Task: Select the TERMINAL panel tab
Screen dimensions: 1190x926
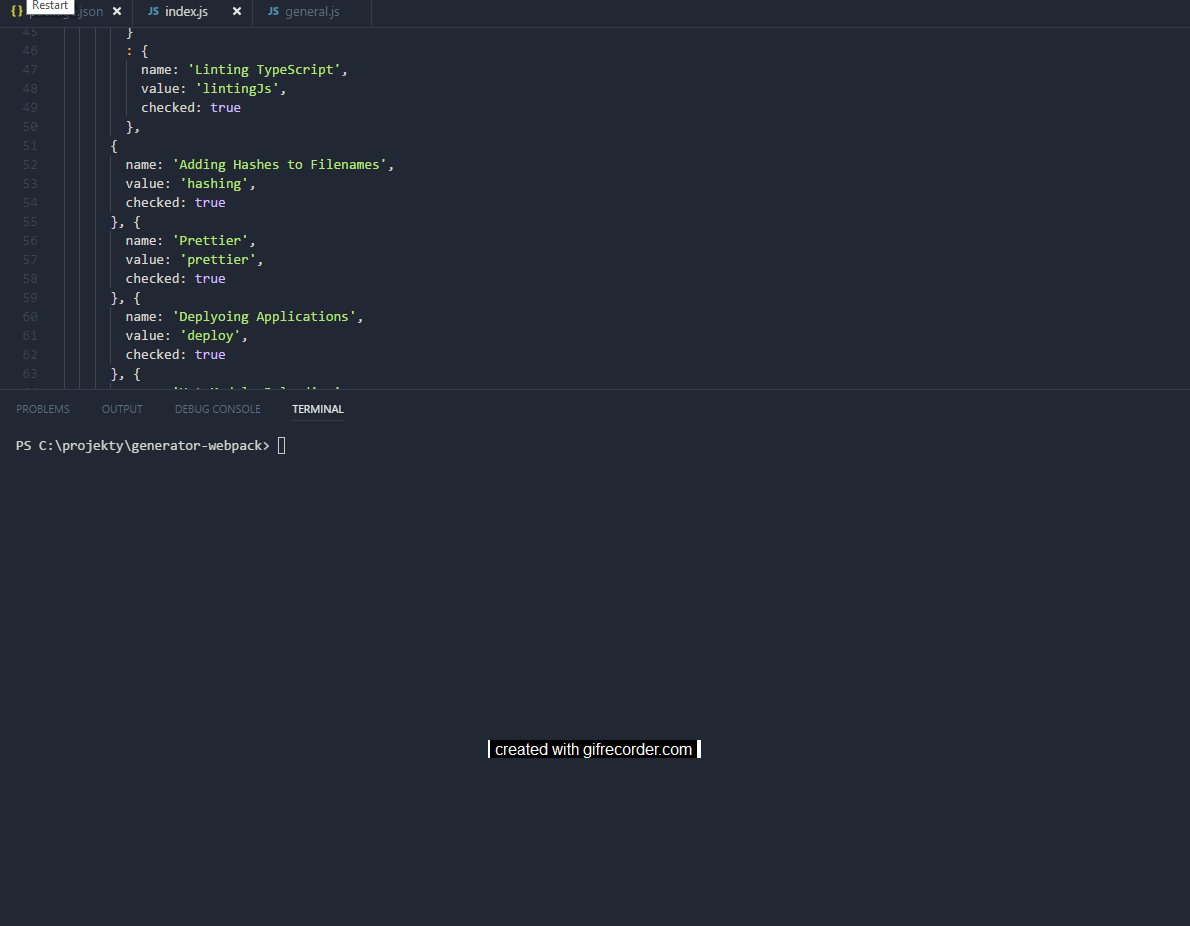Action: 318,409
